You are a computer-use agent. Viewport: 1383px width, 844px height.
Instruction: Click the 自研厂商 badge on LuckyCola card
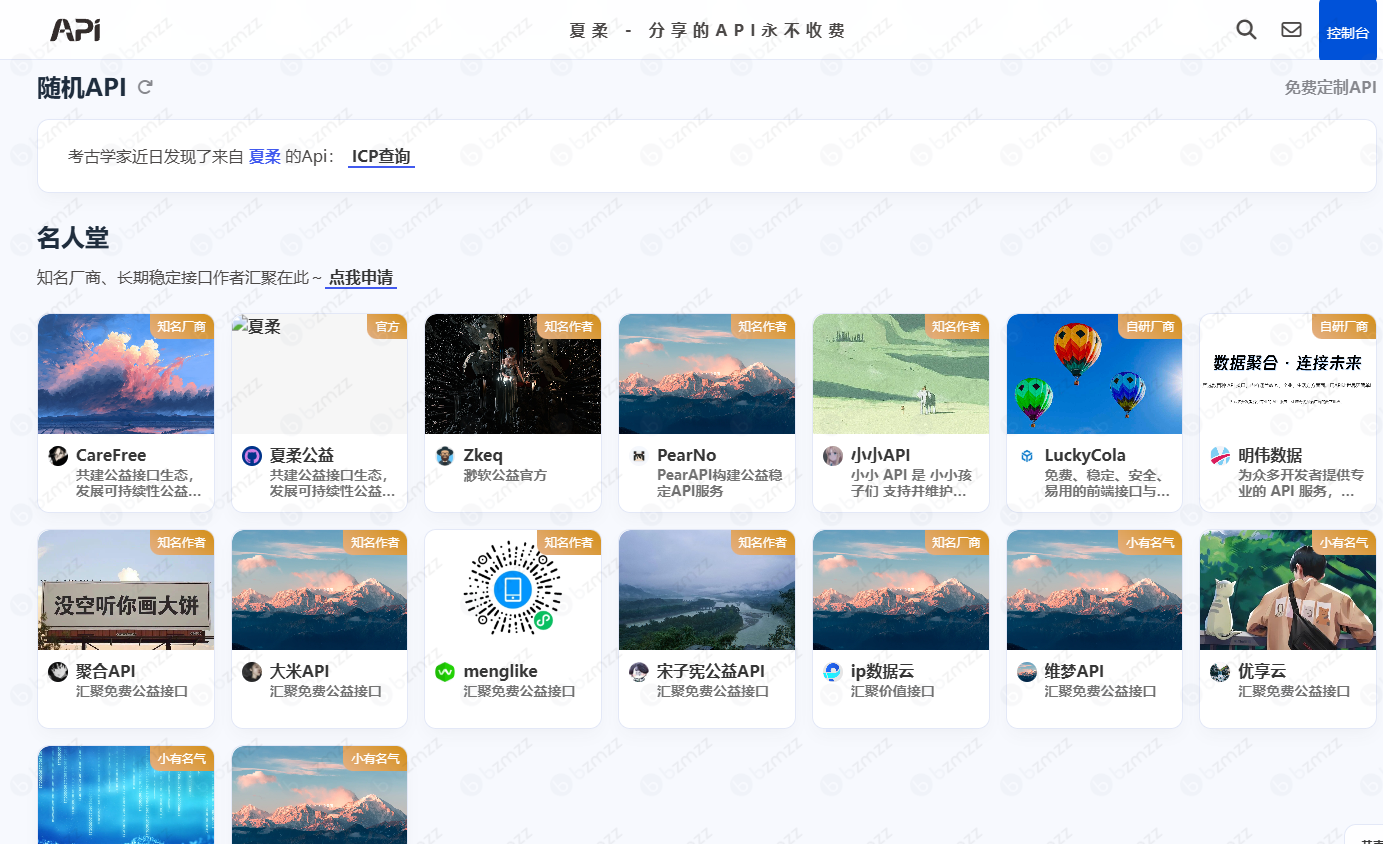click(x=1150, y=326)
